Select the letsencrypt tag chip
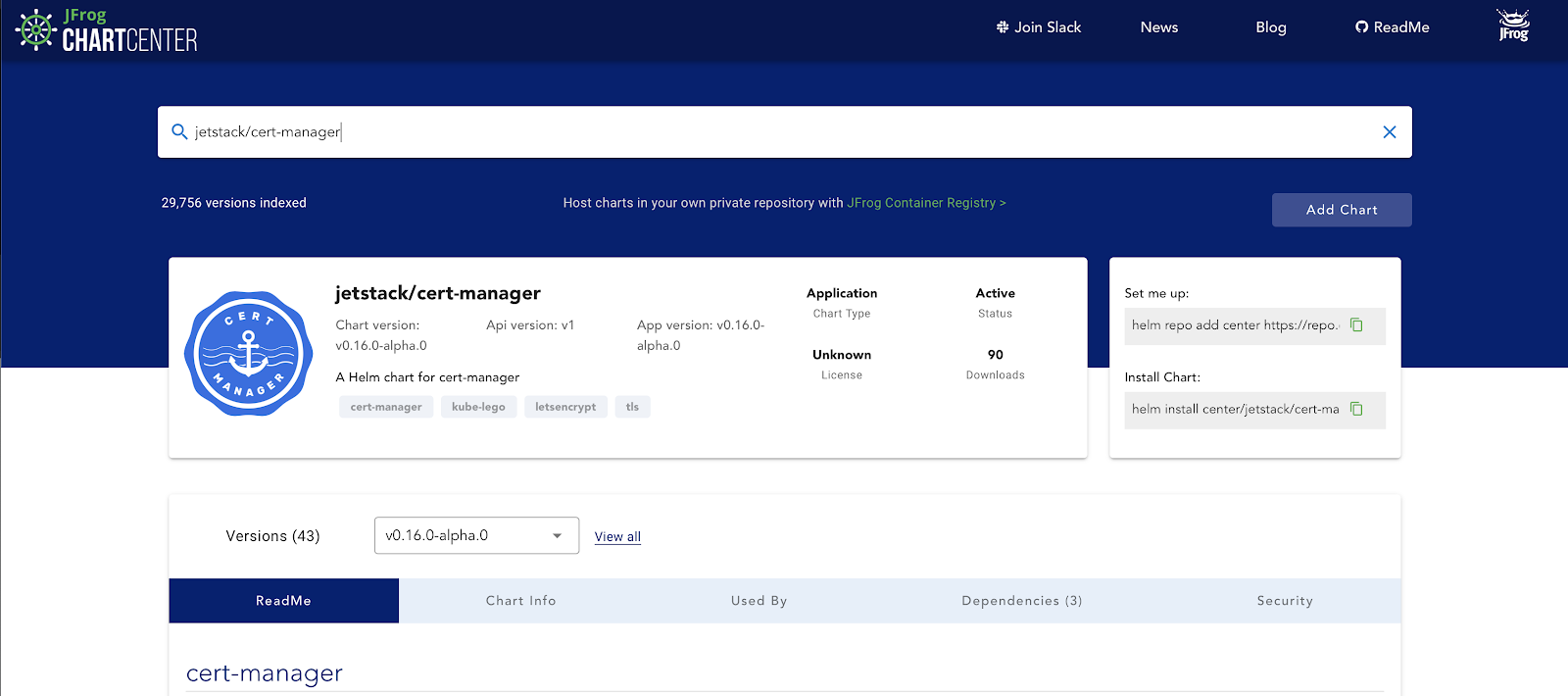1568x696 pixels. [564, 407]
